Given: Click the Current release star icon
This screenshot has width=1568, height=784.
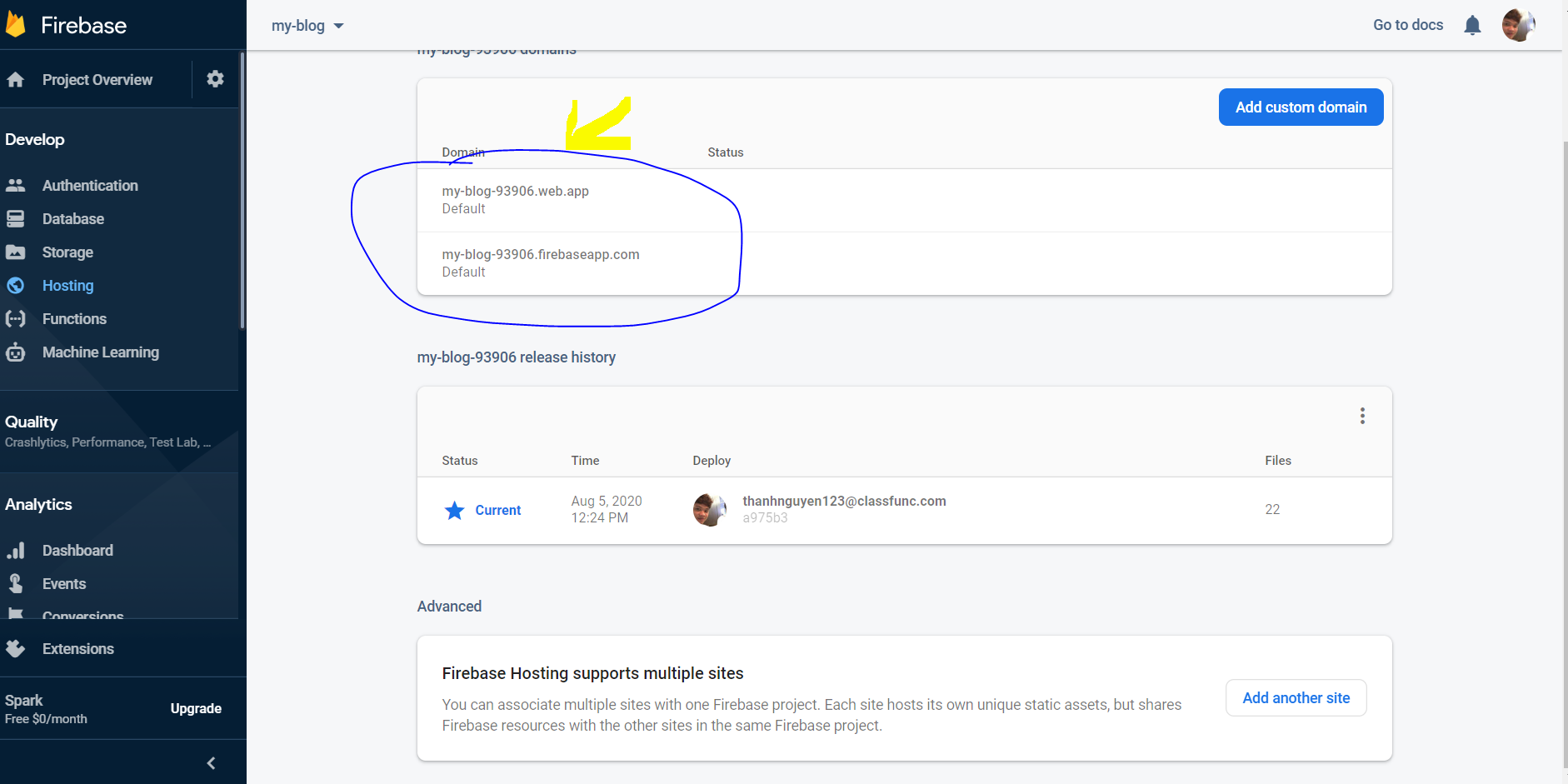Looking at the screenshot, I should [454, 511].
